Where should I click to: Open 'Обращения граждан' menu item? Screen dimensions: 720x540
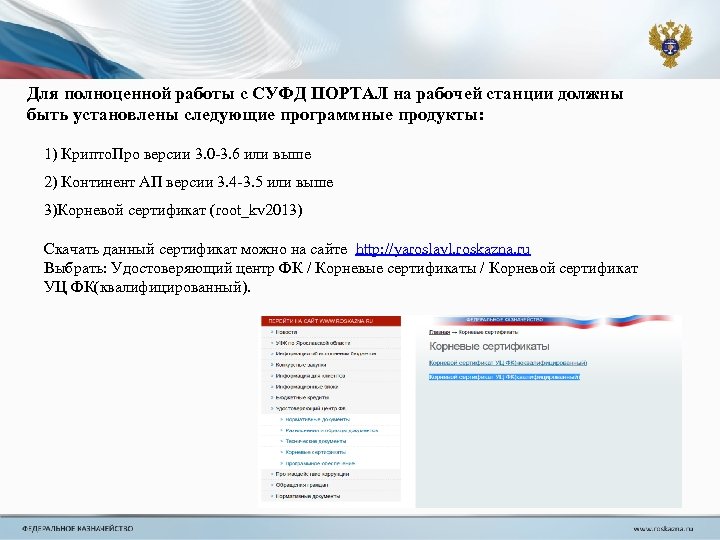point(302,485)
